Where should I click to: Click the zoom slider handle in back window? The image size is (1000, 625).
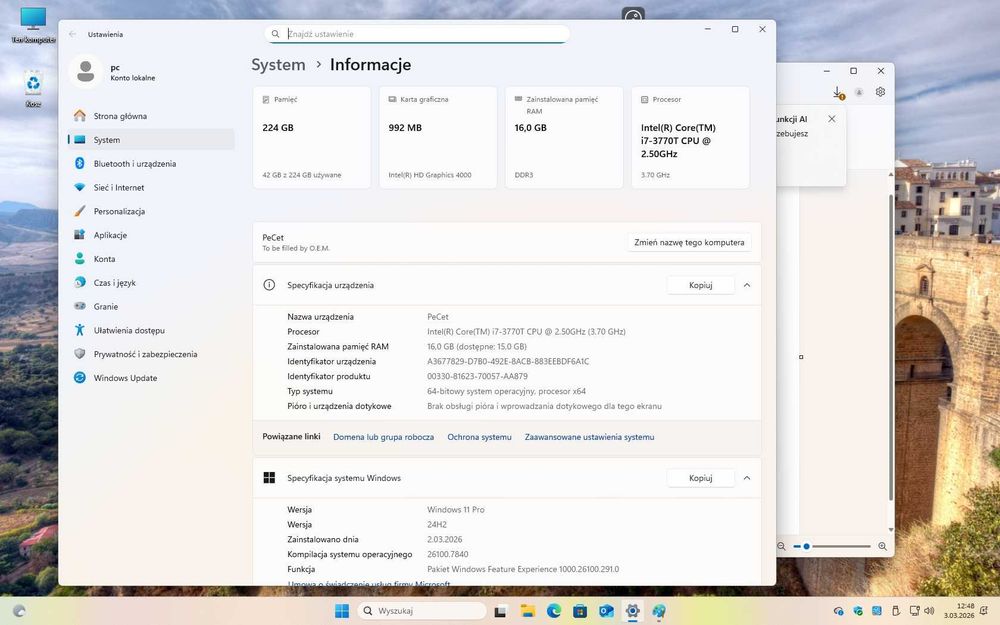pos(806,547)
